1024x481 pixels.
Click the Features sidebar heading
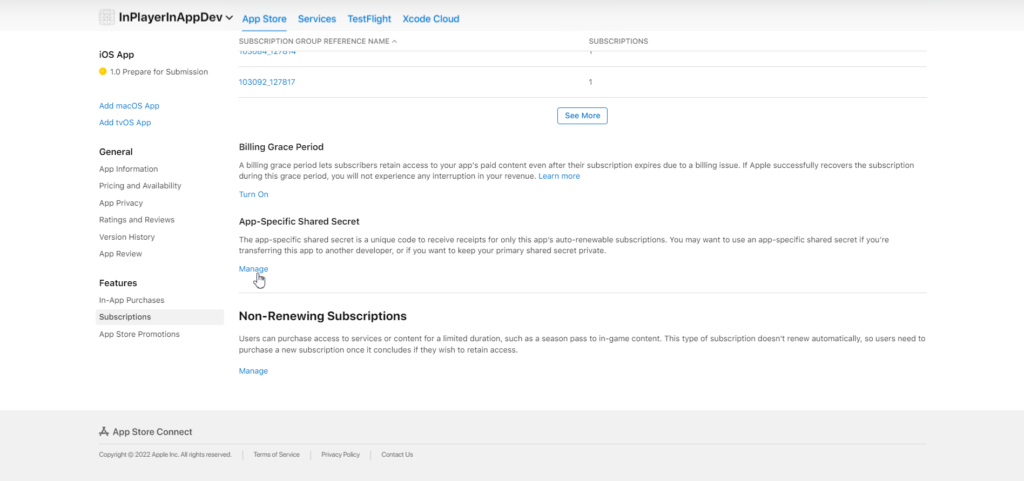pos(118,283)
